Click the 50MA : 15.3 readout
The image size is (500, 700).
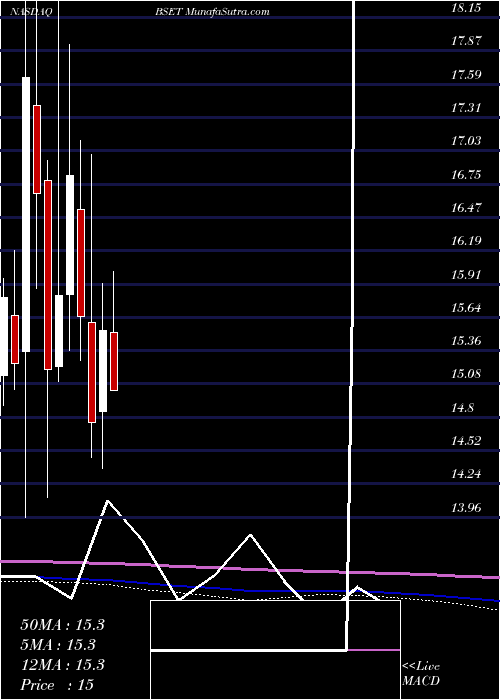click(62, 625)
